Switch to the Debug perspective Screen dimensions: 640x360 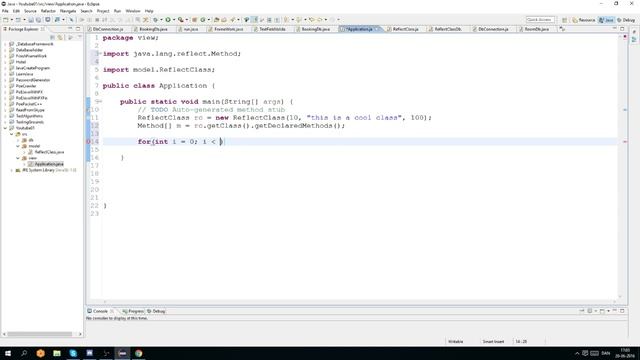pyautogui.click(x=626, y=20)
